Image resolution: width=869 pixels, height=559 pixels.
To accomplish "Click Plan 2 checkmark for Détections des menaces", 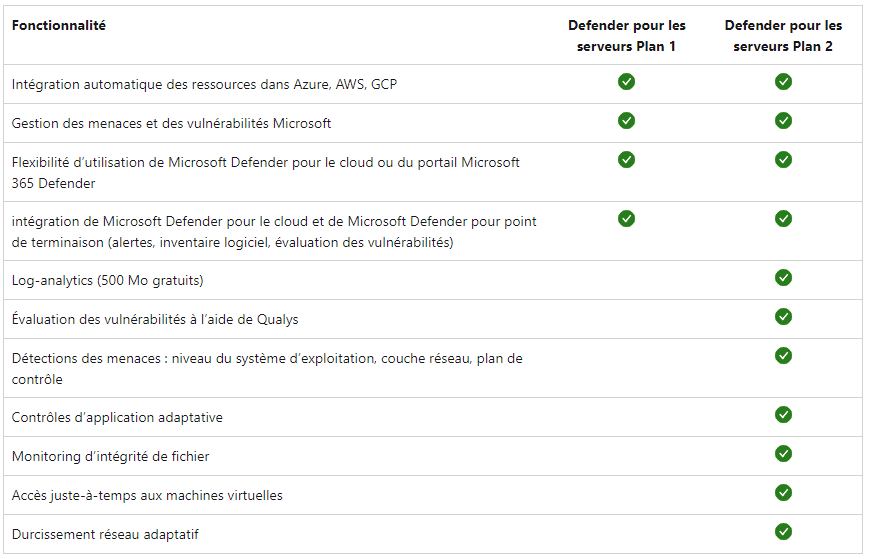I will [x=783, y=356].
